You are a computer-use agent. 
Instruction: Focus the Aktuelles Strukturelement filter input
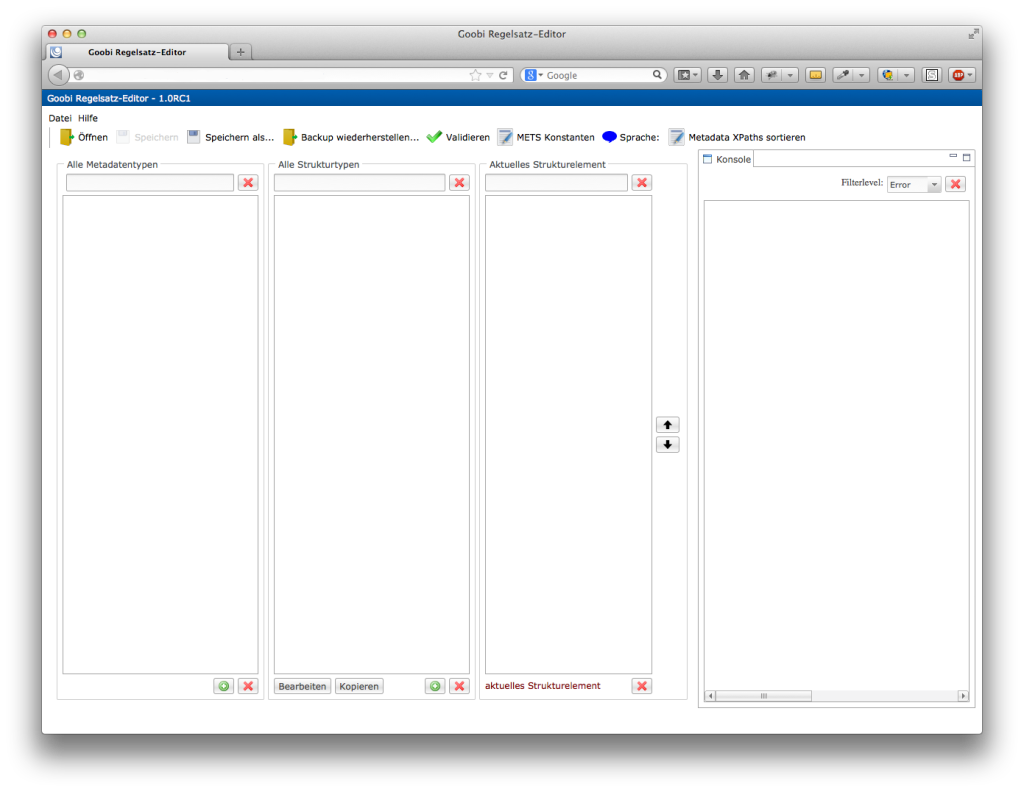click(556, 183)
